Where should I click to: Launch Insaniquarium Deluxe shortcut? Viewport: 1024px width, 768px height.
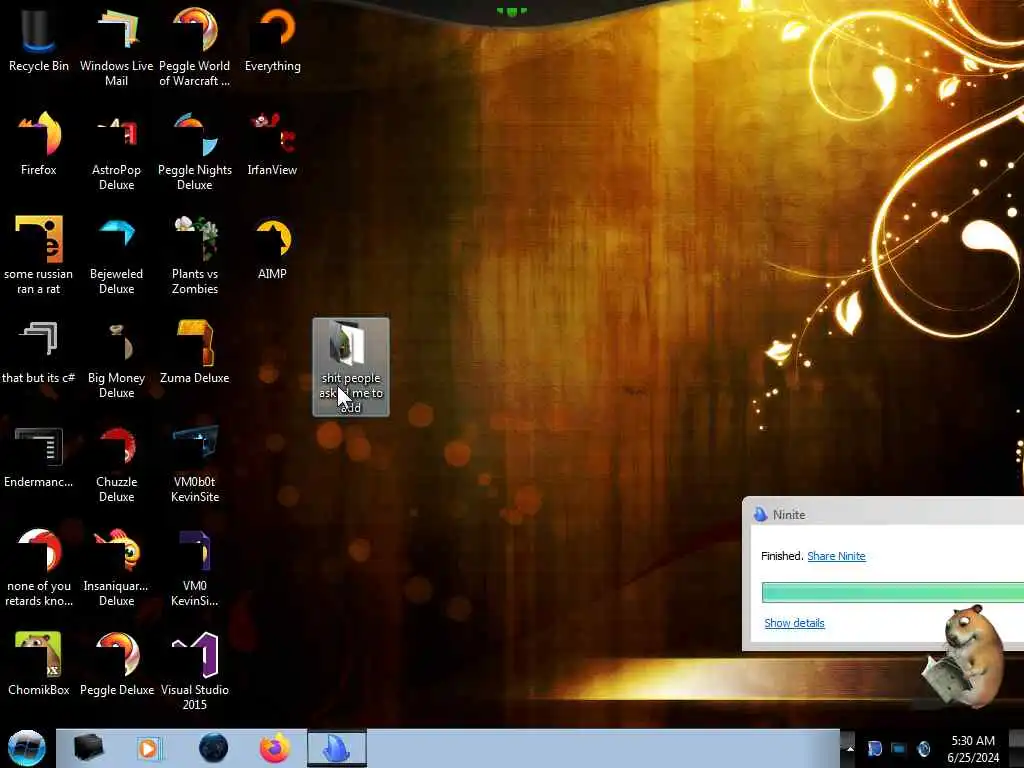(116, 568)
